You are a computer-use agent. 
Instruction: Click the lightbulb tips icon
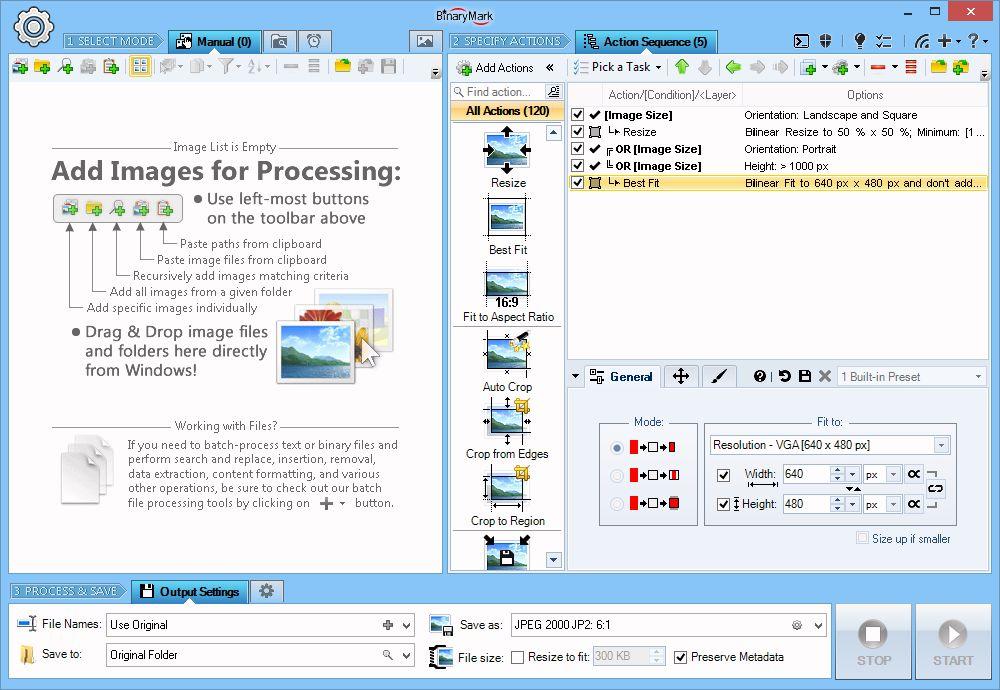859,41
